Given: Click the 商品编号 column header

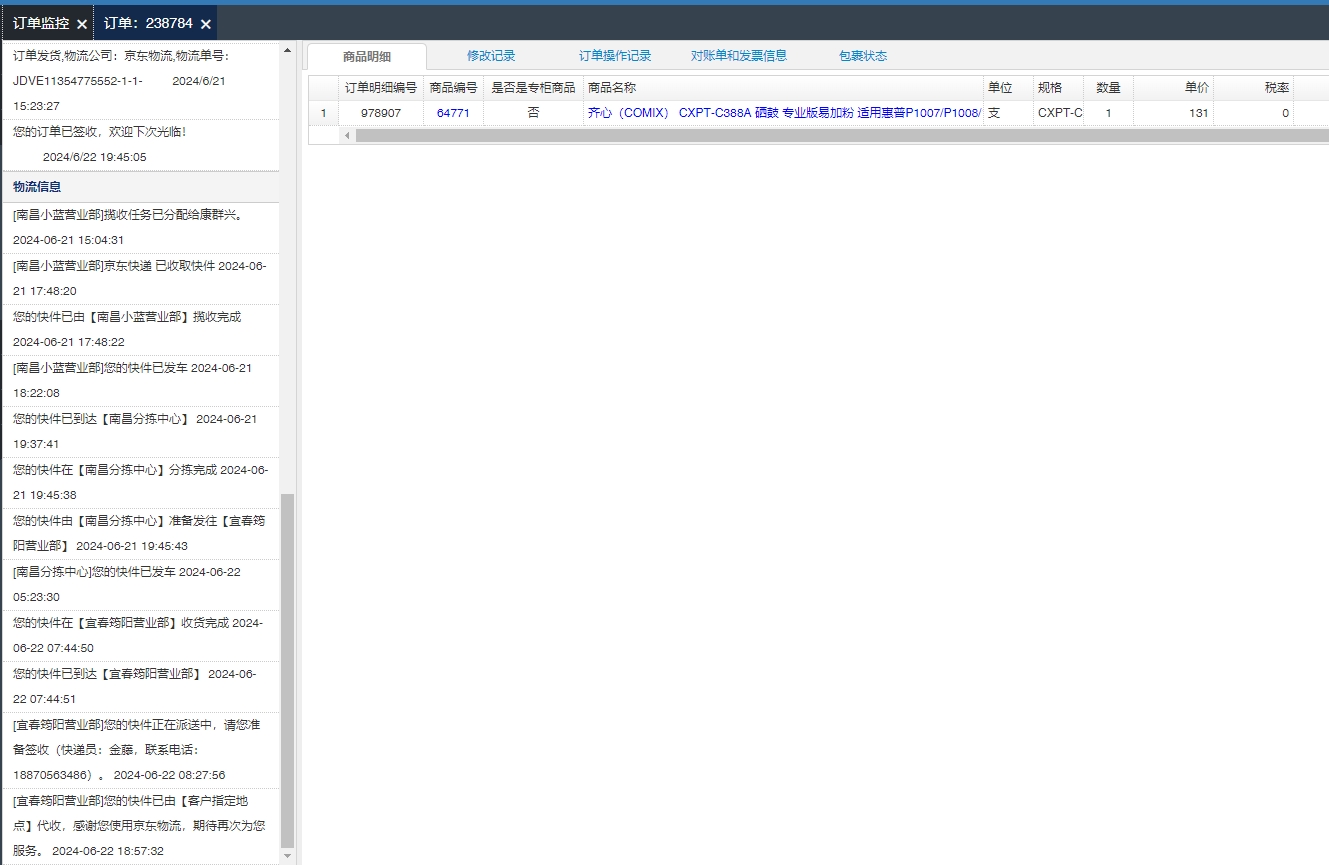Looking at the screenshot, I should pos(453,88).
